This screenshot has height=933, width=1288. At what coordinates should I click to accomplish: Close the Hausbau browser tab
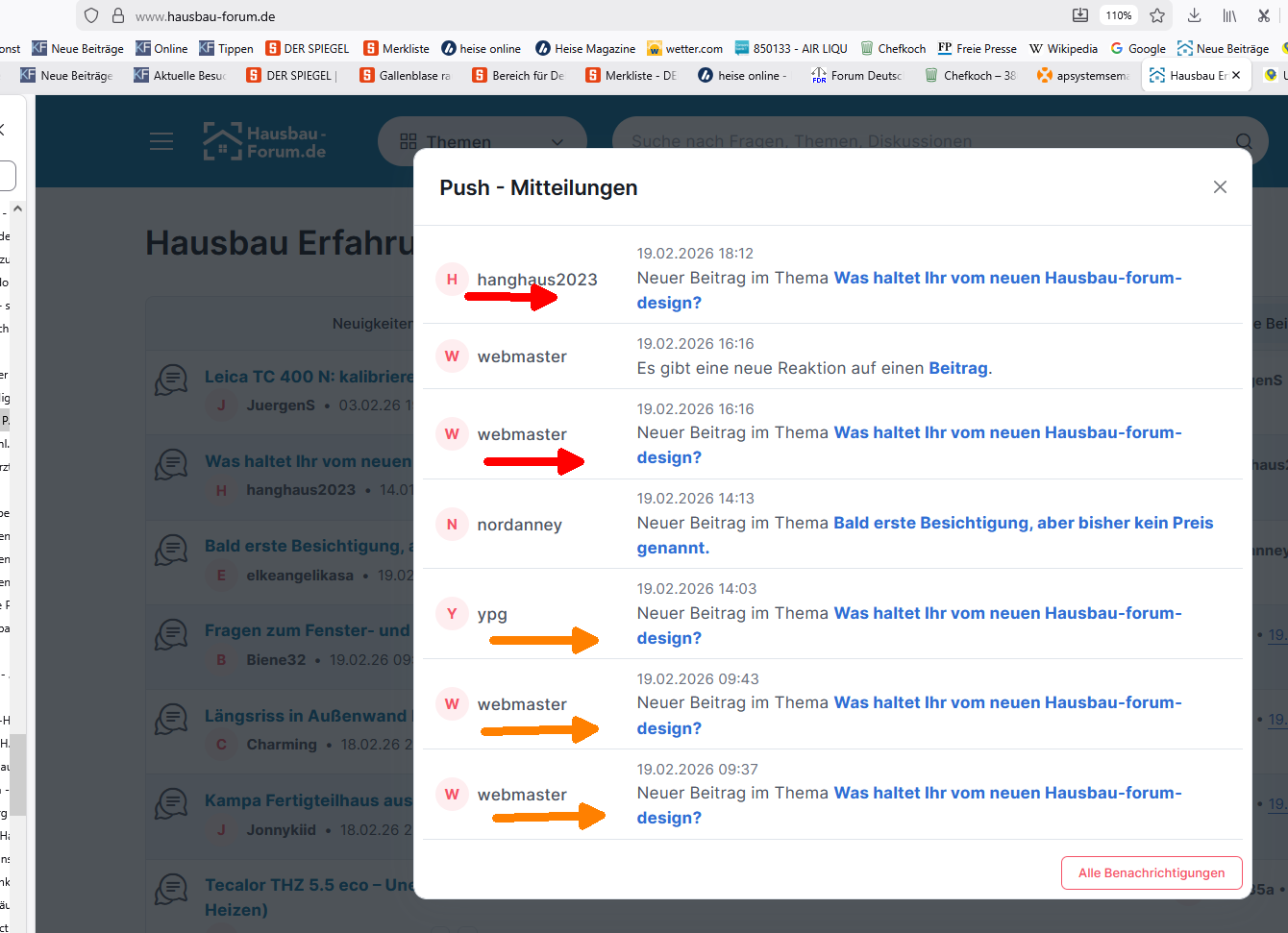click(1236, 75)
